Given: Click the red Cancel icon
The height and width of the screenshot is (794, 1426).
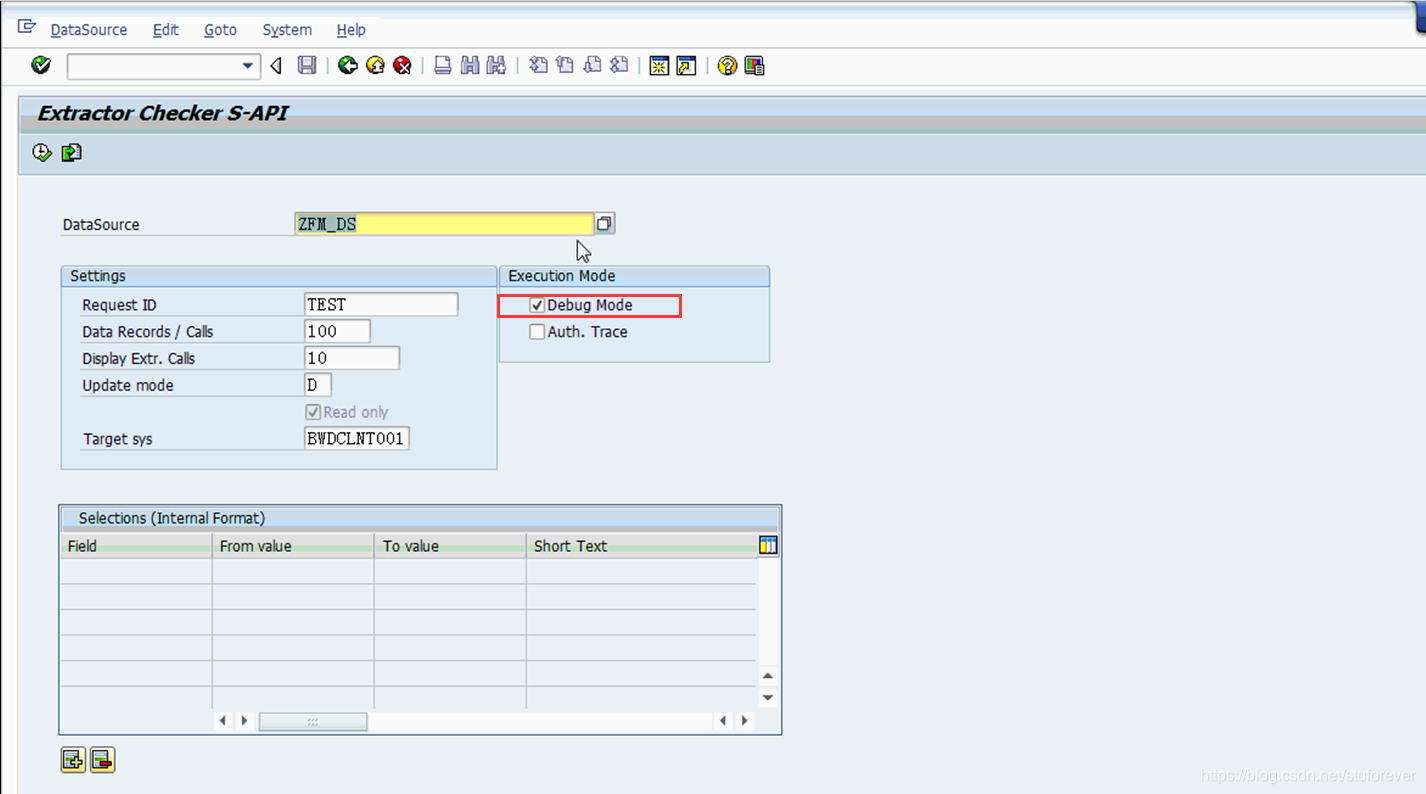Looking at the screenshot, I should pyautogui.click(x=402, y=65).
